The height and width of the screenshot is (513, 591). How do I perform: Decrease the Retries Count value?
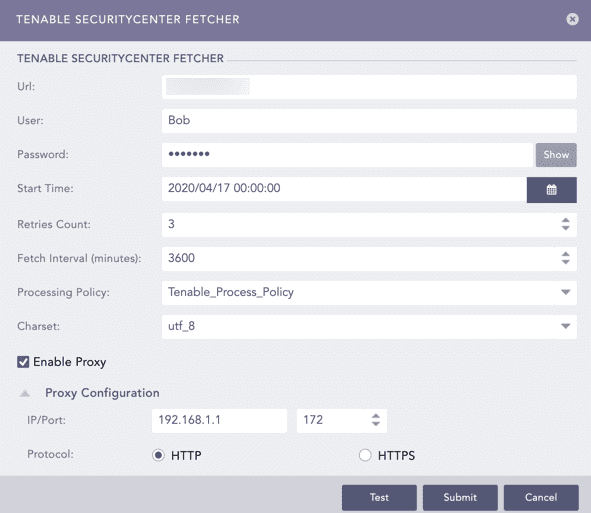[x=565, y=228]
